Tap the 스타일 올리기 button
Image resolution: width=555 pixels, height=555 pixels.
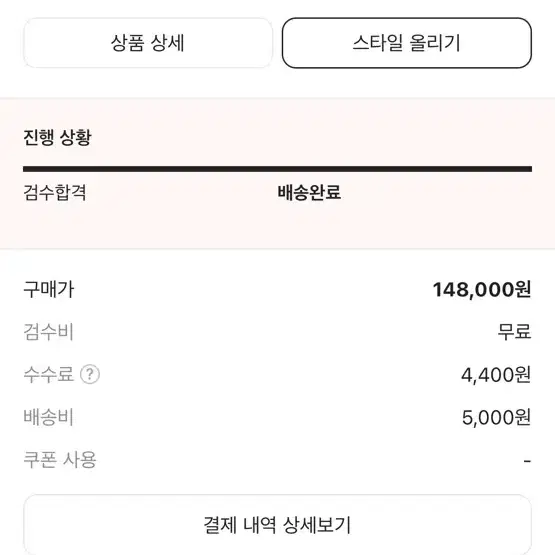(407, 43)
